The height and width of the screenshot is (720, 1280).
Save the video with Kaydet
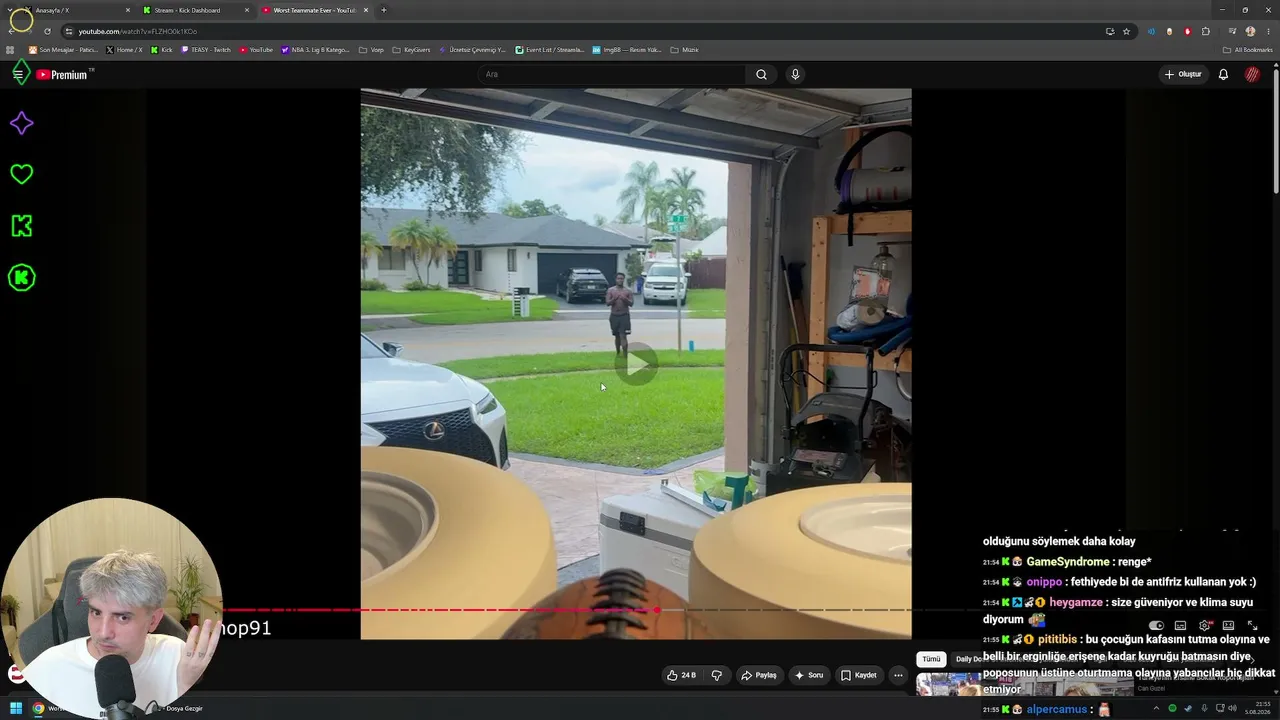pos(858,675)
